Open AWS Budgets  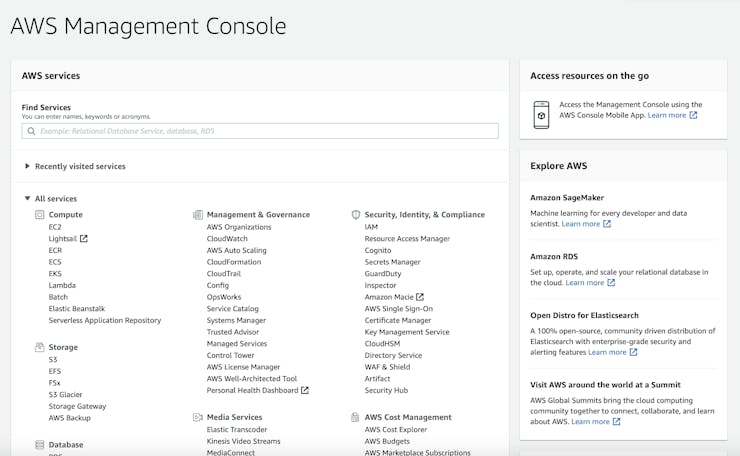tap(387, 441)
